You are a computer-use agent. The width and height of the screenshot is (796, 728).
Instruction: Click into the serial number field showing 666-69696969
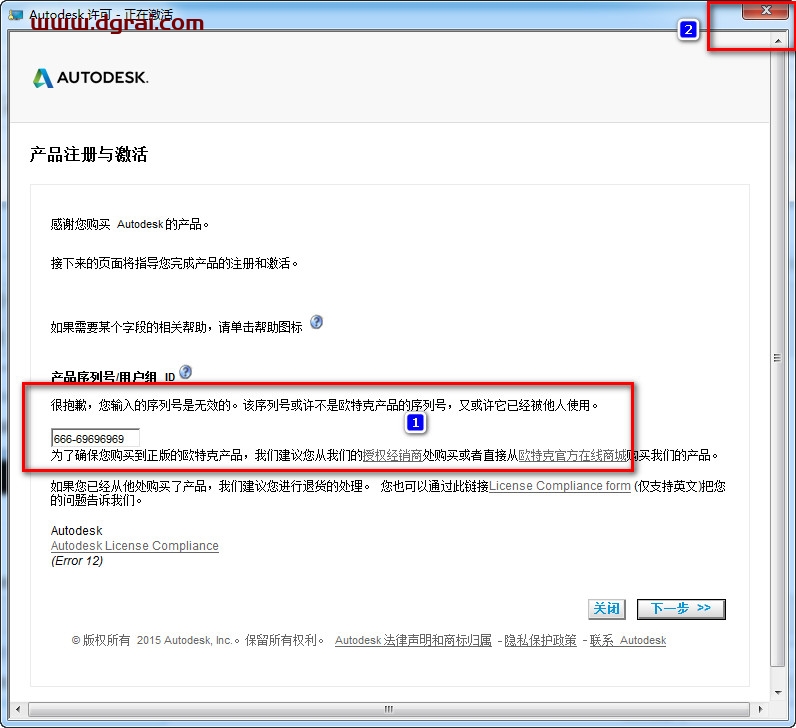pyautogui.click(x=95, y=438)
